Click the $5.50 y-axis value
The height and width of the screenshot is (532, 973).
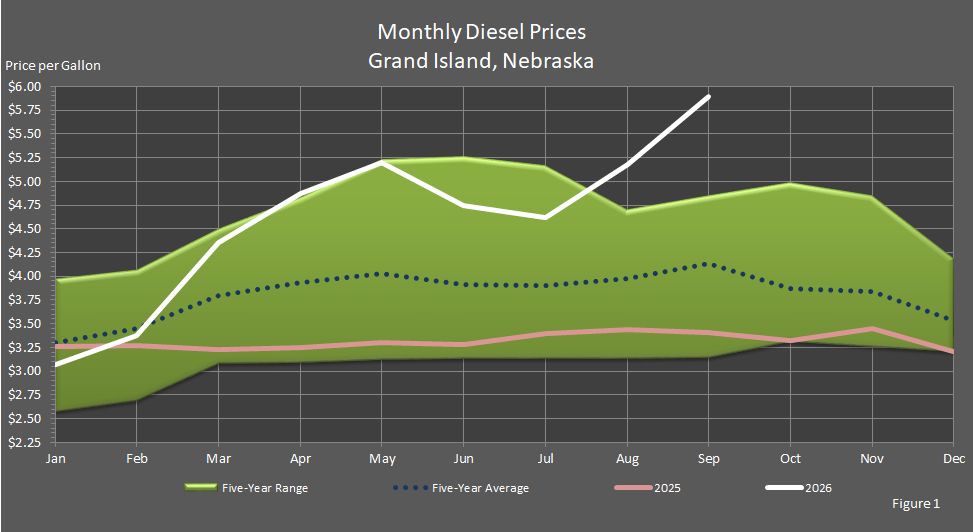(x=24, y=134)
